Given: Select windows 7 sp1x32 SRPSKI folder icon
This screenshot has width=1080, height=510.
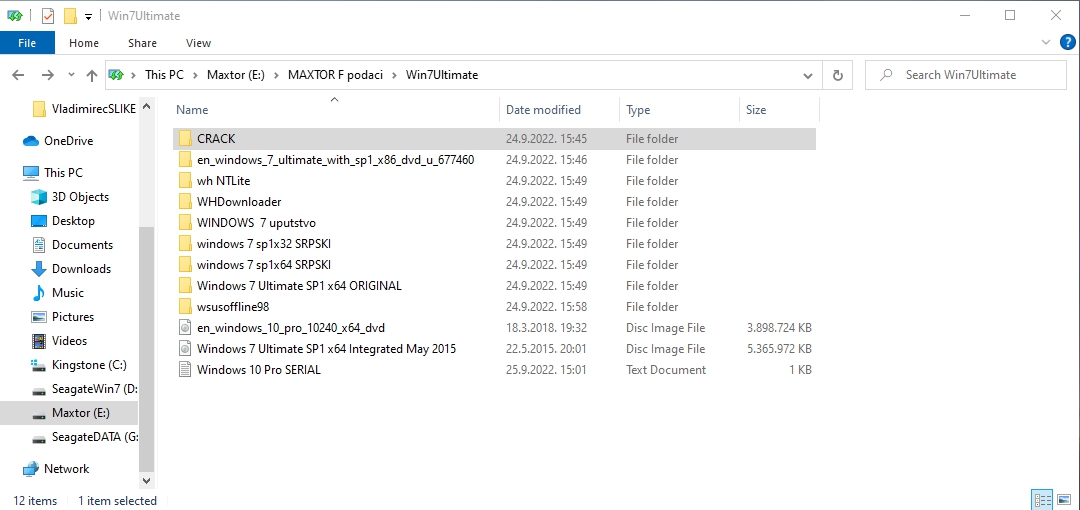Looking at the screenshot, I should pyautogui.click(x=184, y=244).
